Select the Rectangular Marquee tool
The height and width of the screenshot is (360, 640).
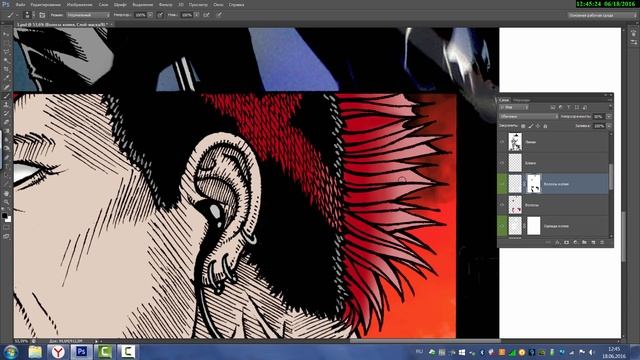[x=6, y=42]
